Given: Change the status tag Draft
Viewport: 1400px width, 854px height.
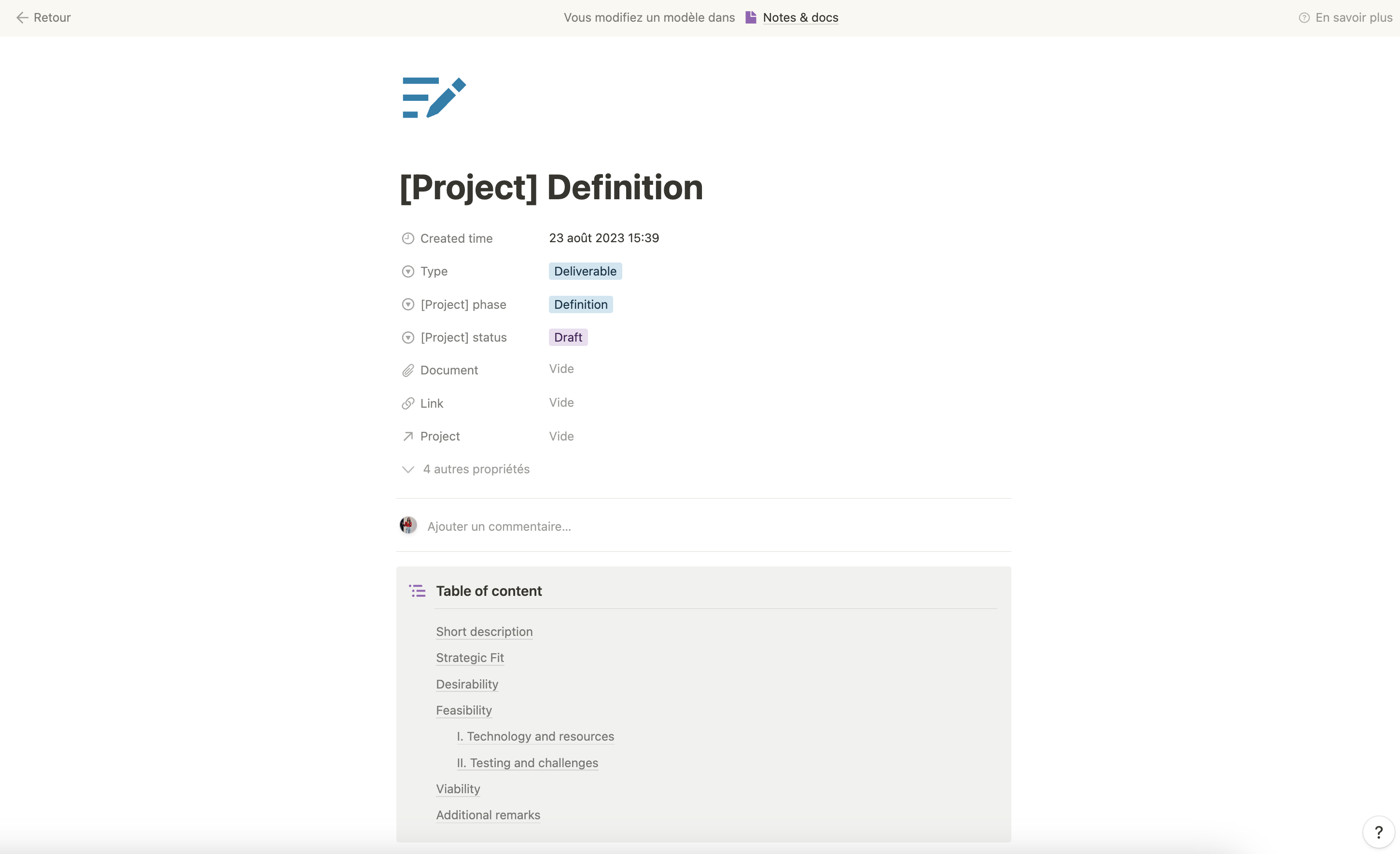Looking at the screenshot, I should coord(568,338).
